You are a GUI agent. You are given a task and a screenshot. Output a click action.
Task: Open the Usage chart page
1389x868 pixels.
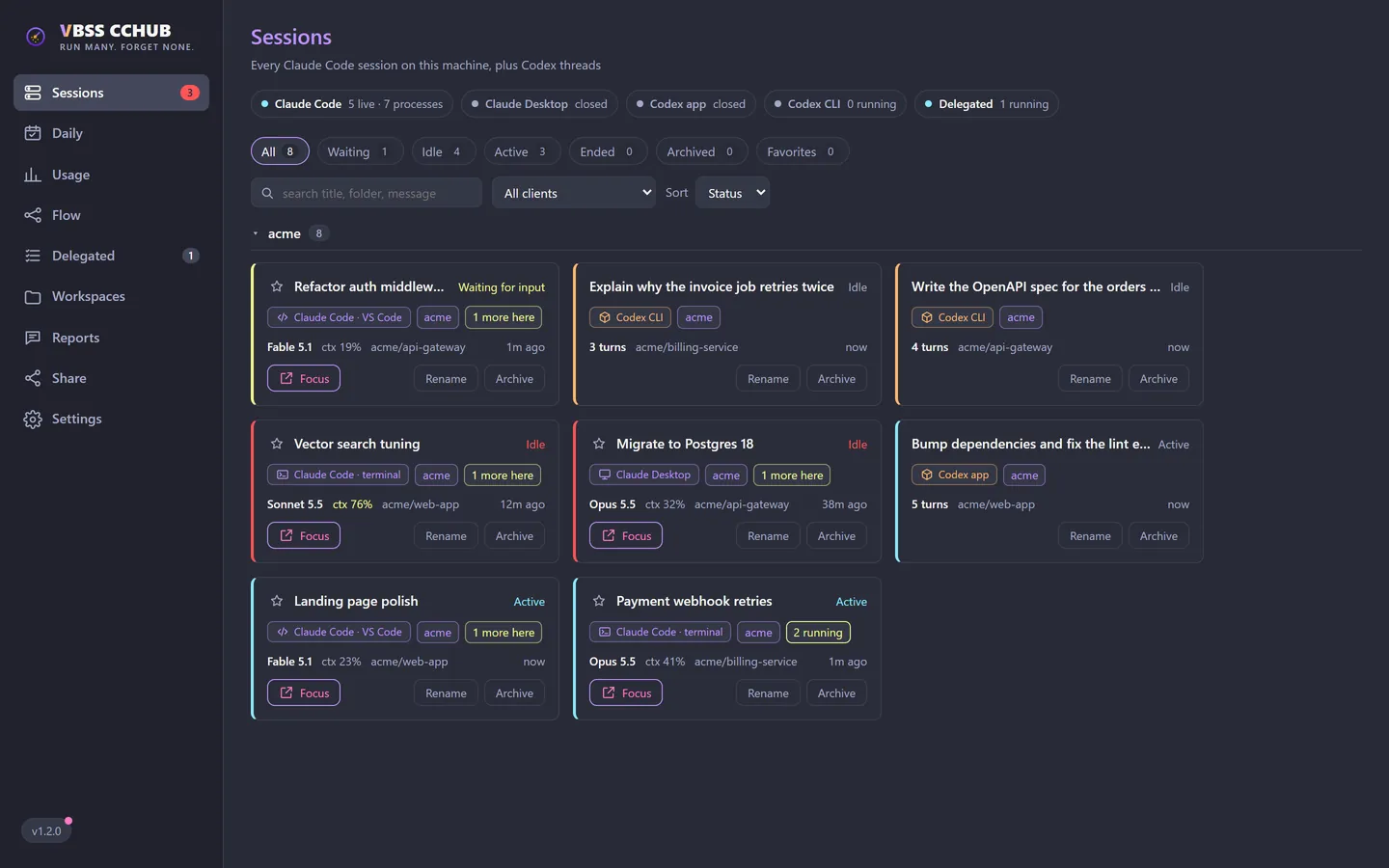(111, 175)
